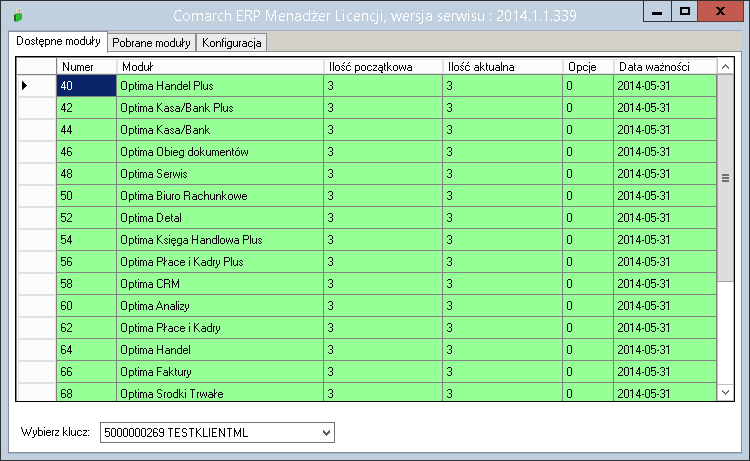The image size is (750, 461).
Task: Click number cell 60
Action: click(x=87, y=306)
